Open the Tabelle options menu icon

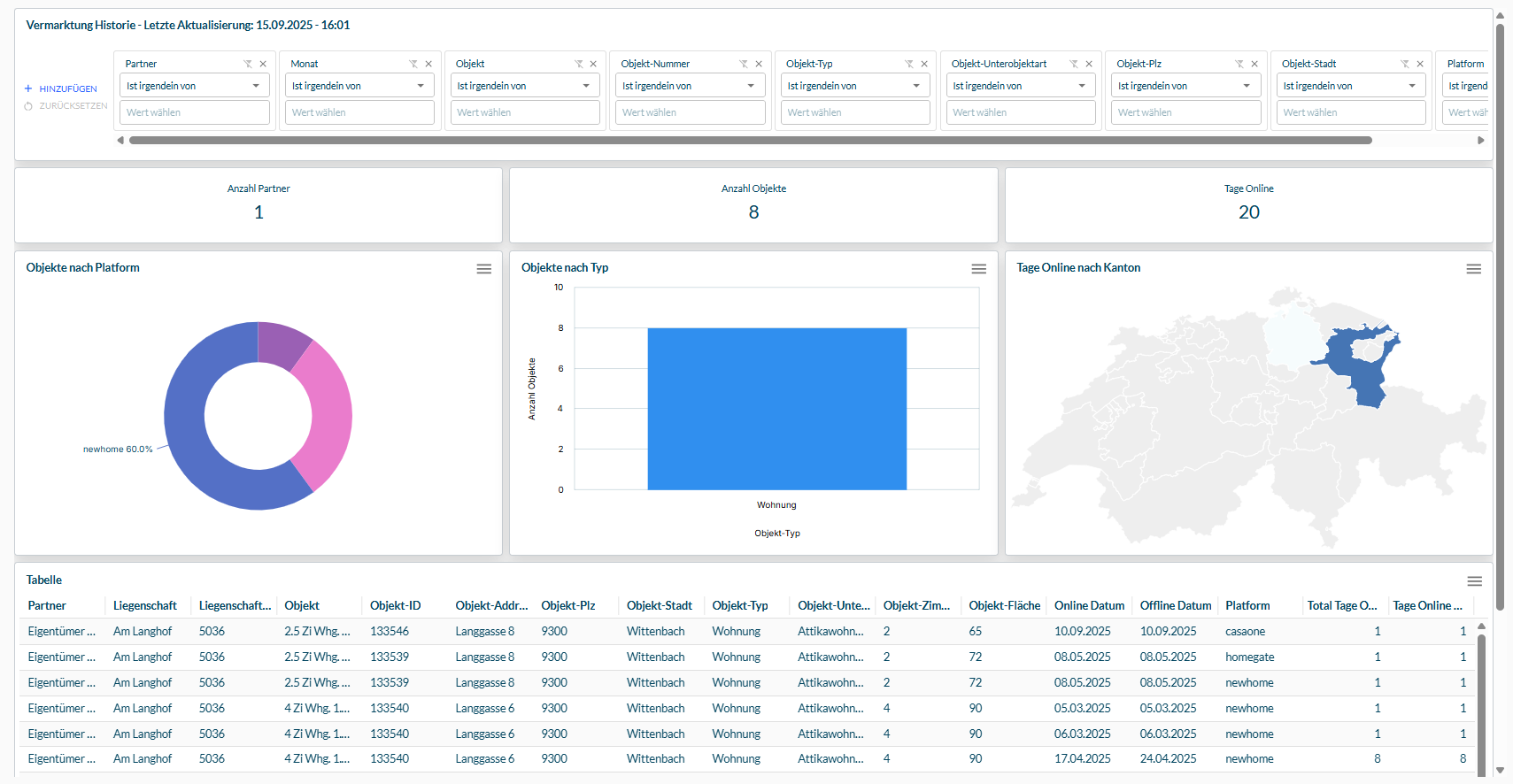[x=1474, y=581]
